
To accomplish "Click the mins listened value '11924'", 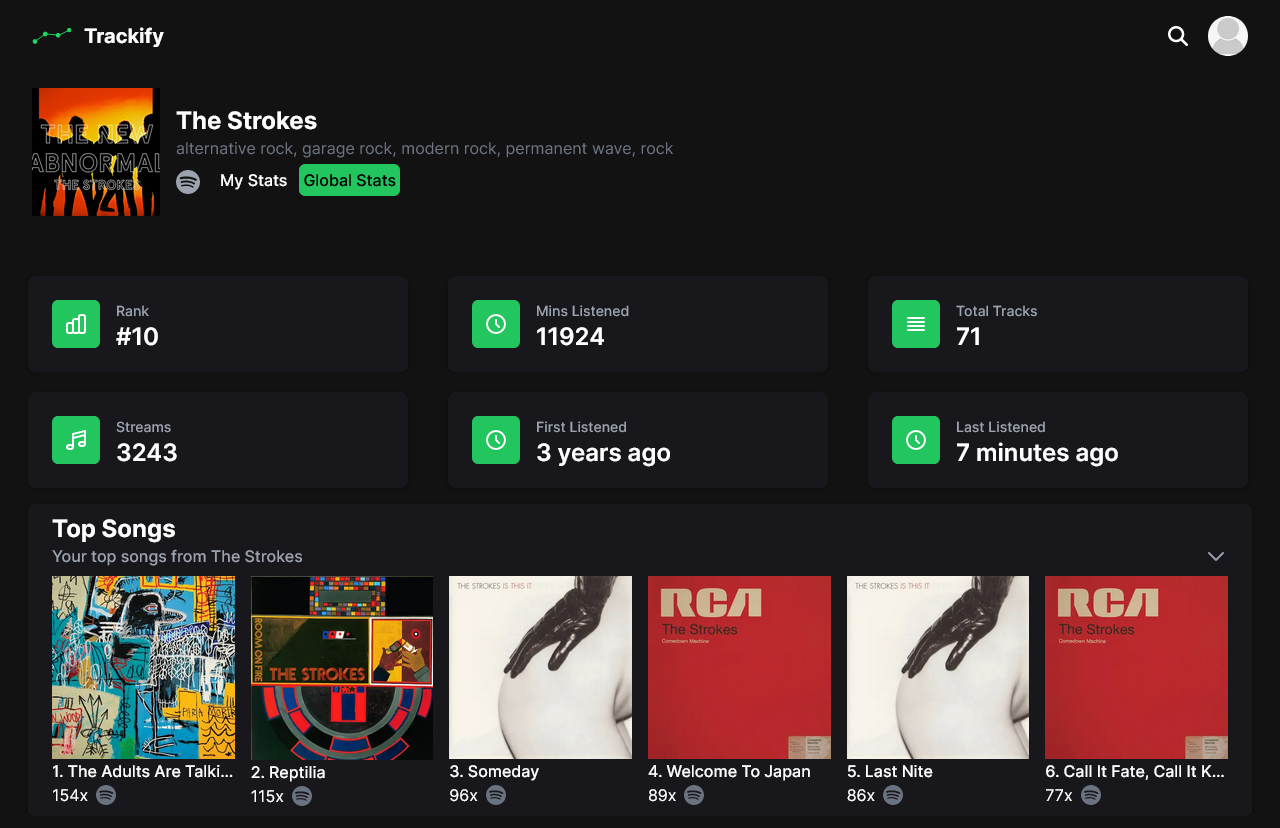I will coord(570,336).
